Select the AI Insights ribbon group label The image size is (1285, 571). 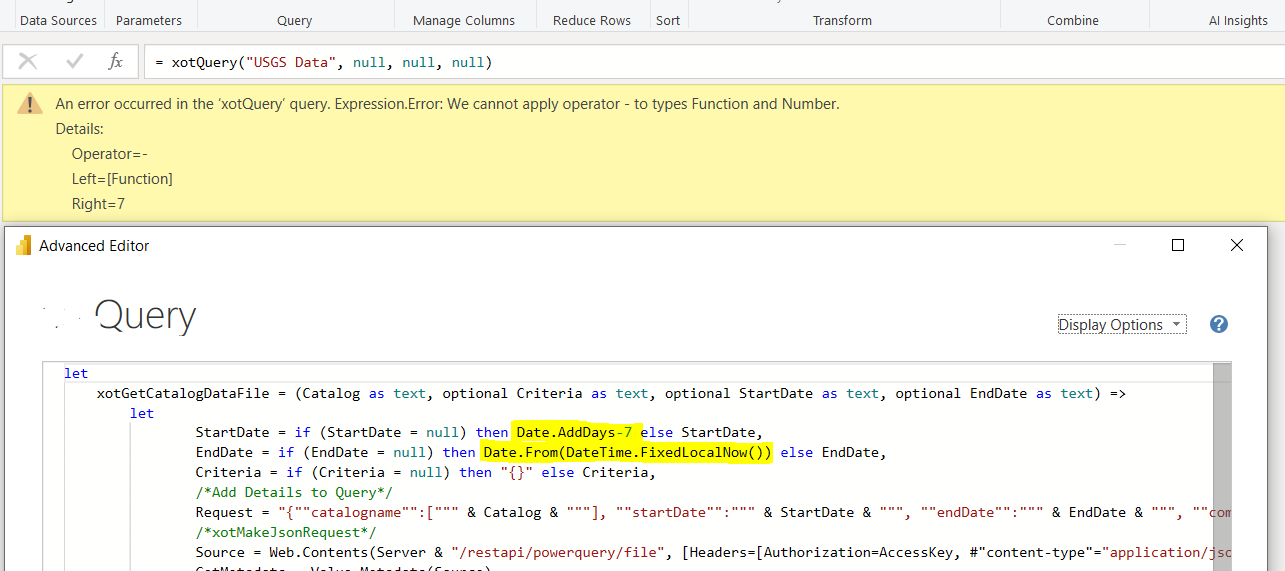[1238, 20]
